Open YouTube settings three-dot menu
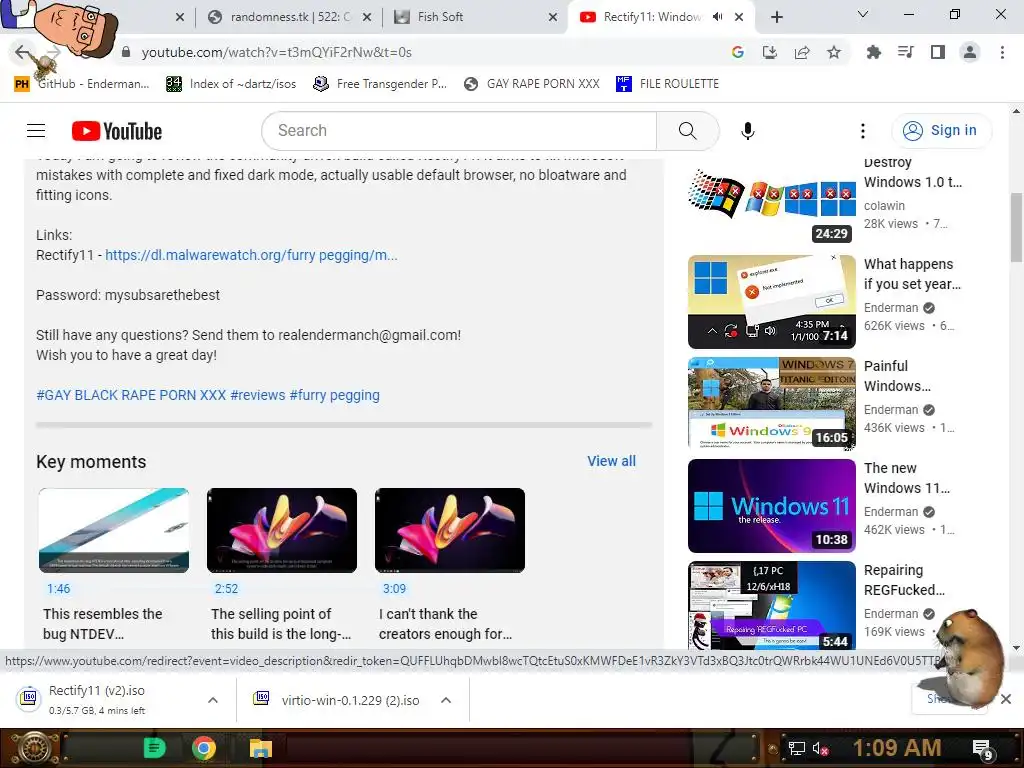The height and width of the screenshot is (768, 1024). point(863,131)
